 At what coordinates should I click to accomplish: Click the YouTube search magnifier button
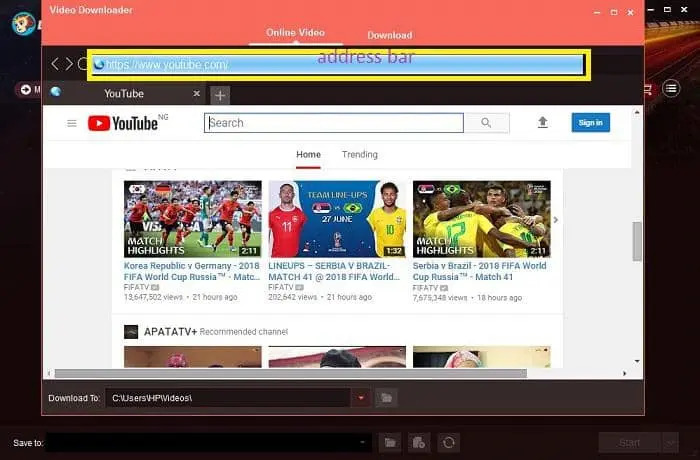coord(486,123)
